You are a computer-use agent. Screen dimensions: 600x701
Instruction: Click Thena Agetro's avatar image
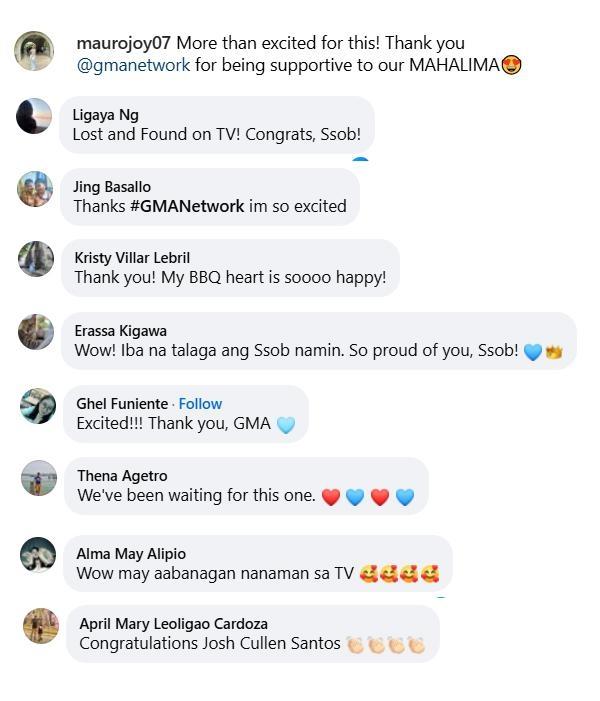[x=38, y=478]
